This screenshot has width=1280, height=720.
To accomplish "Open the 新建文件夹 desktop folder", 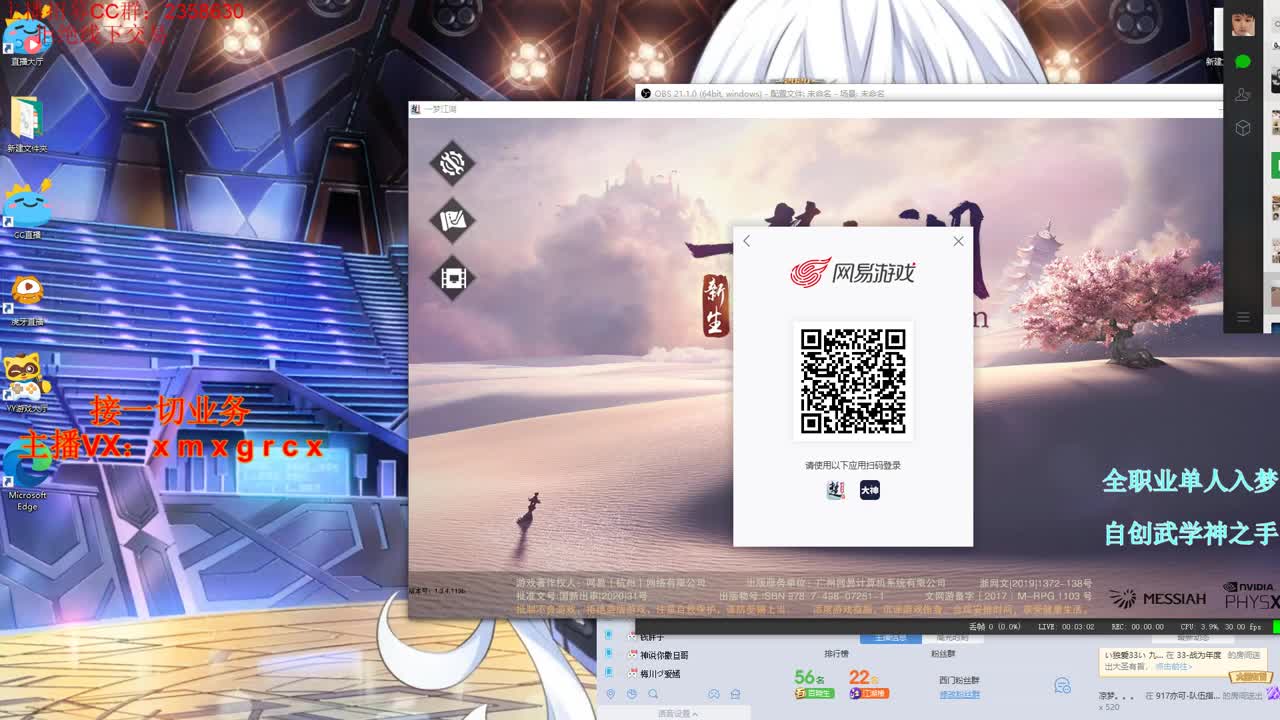I will click(x=27, y=125).
